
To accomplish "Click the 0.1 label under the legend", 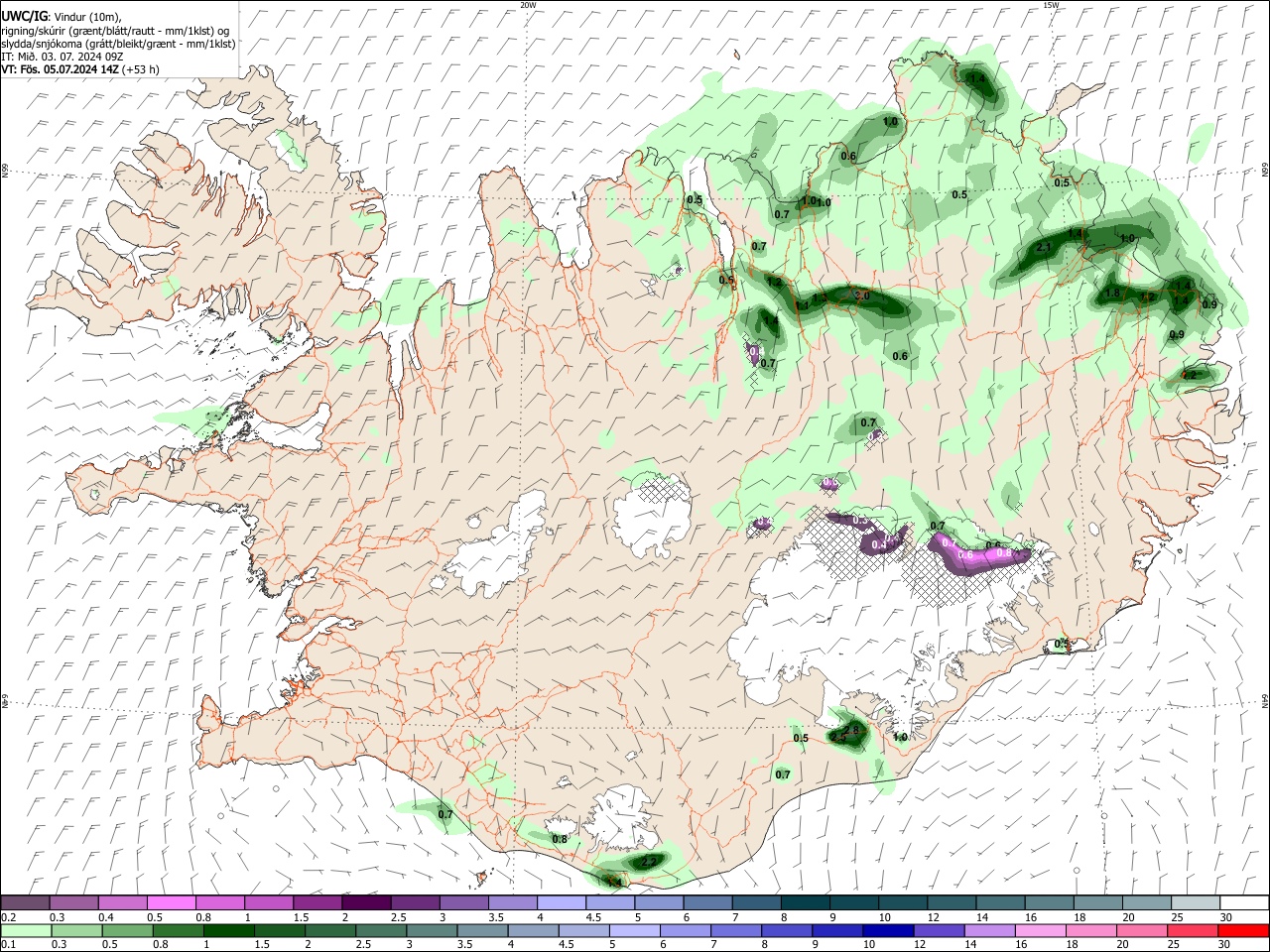I will [x=7, y=945].
